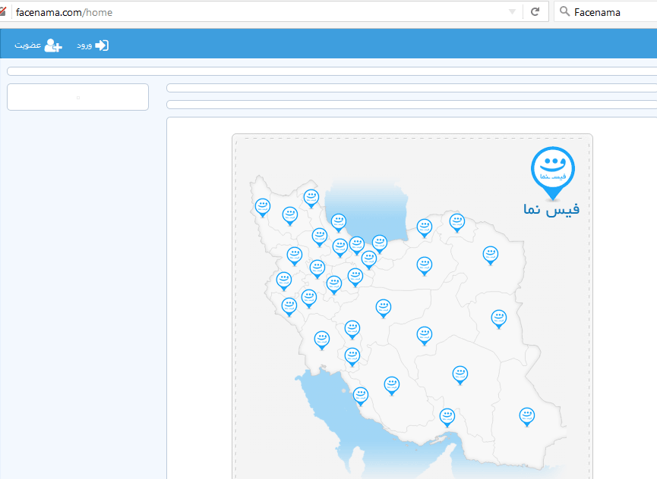Select the Golestan province map pin
657x479 pixels.
click(424, 228)
